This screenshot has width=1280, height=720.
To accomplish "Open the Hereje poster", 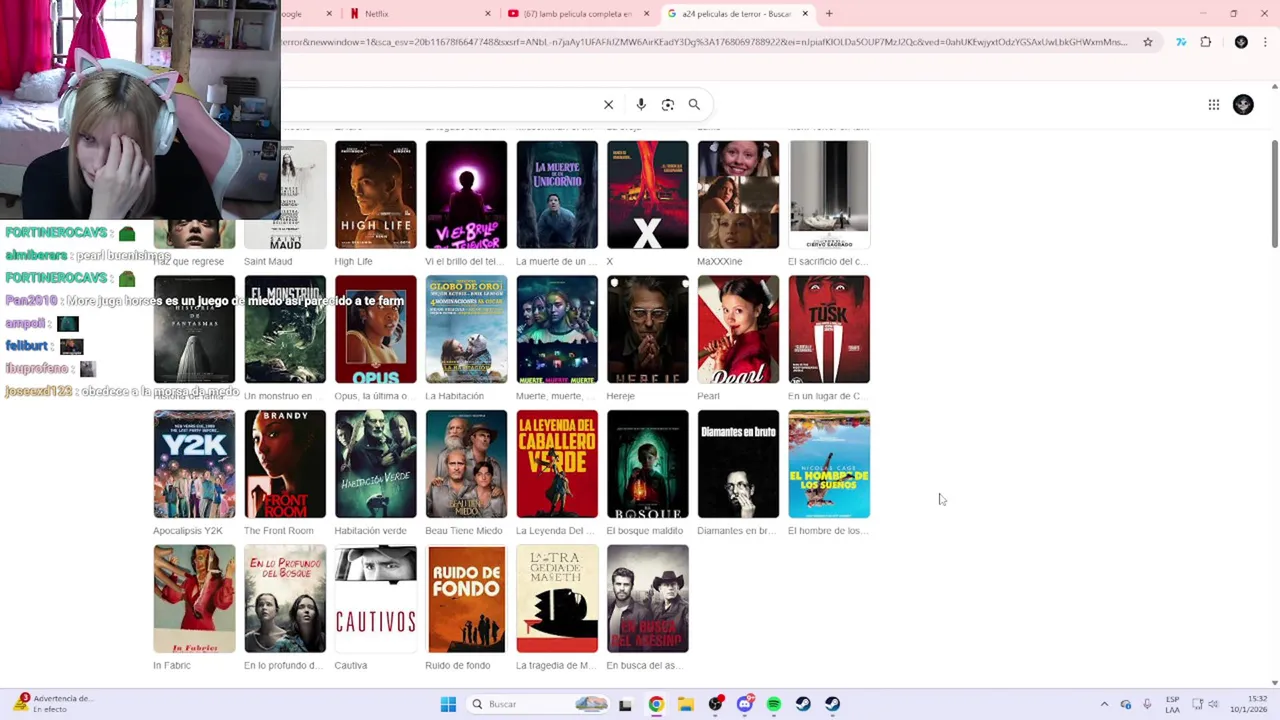I will [647, 329].
